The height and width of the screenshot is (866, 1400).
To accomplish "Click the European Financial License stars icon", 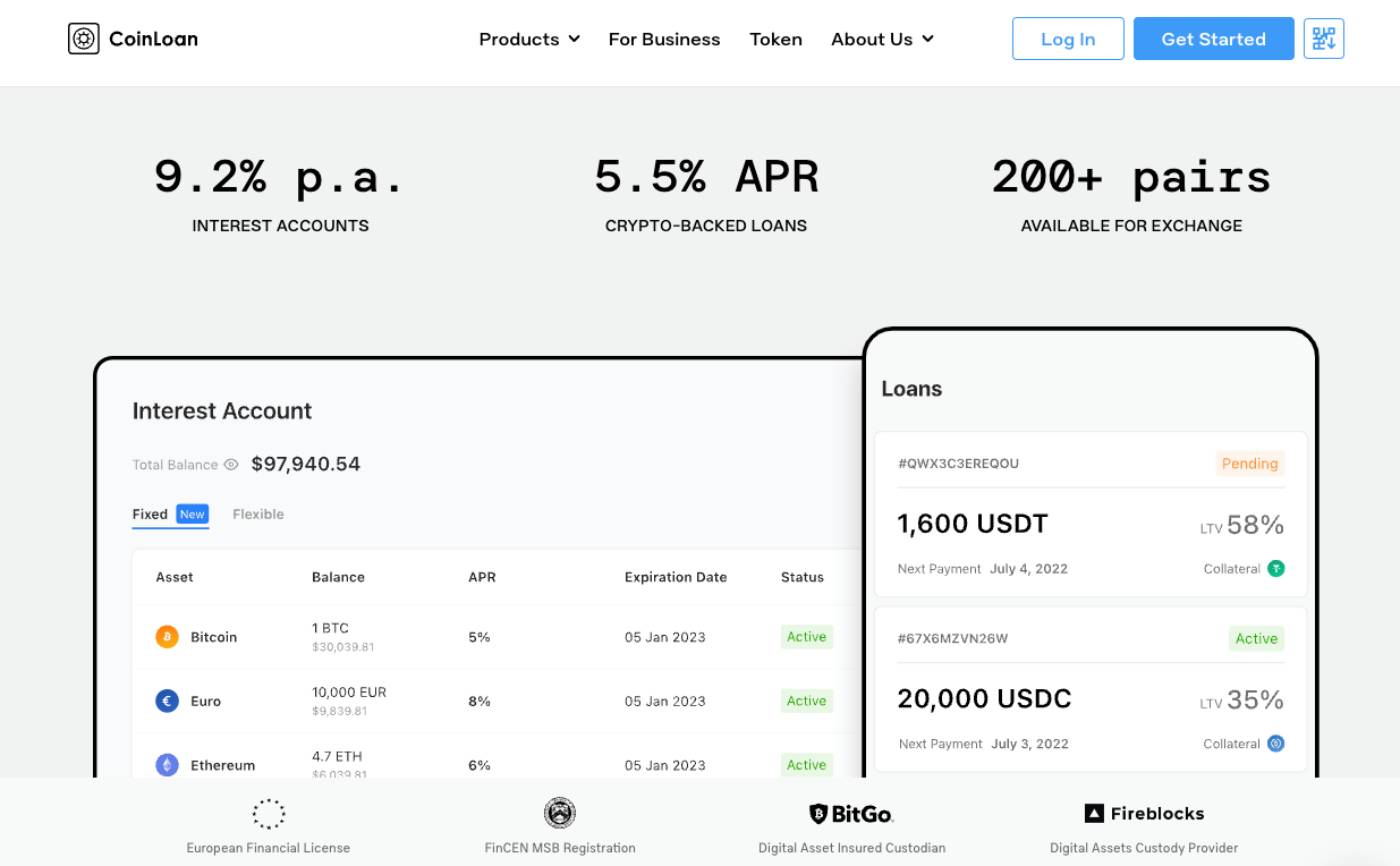I will (268, 813).
